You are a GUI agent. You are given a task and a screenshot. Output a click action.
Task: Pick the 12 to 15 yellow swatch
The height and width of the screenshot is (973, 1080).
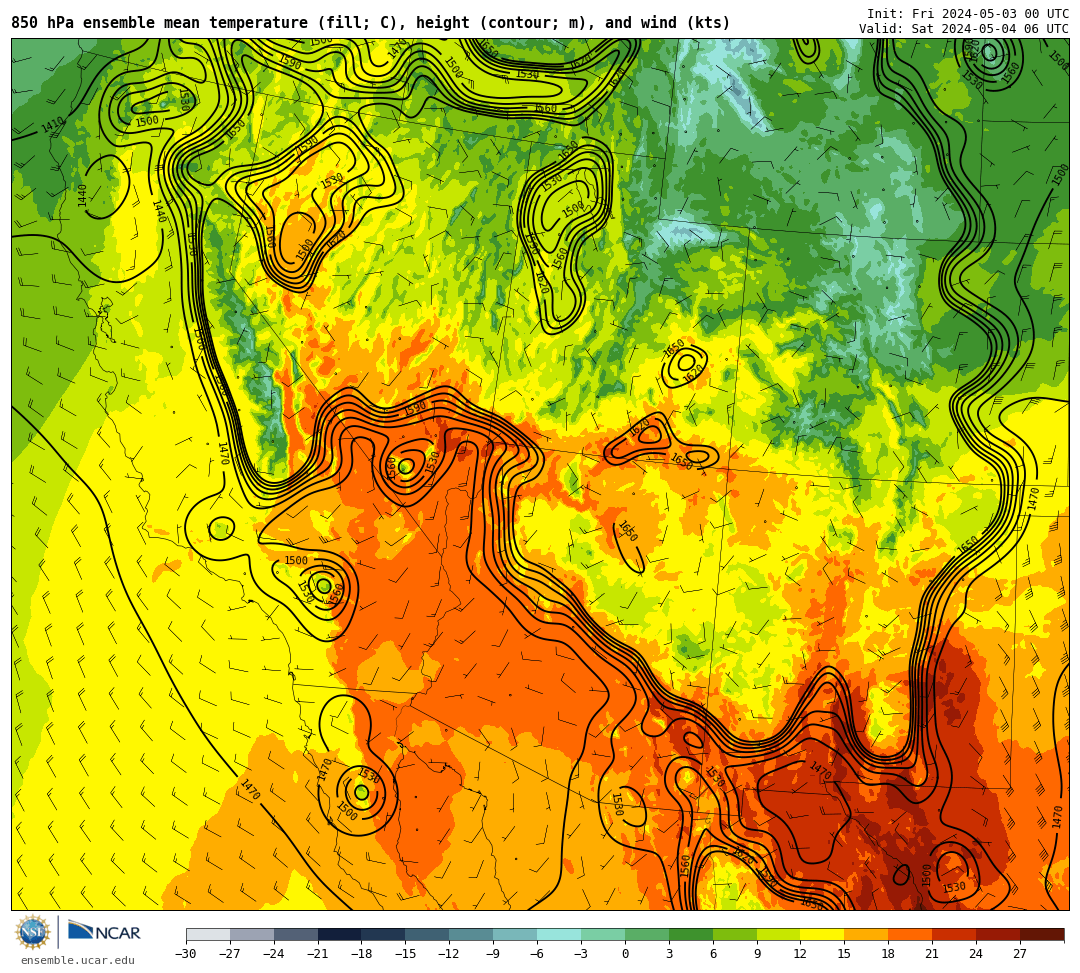click(823, 934)
